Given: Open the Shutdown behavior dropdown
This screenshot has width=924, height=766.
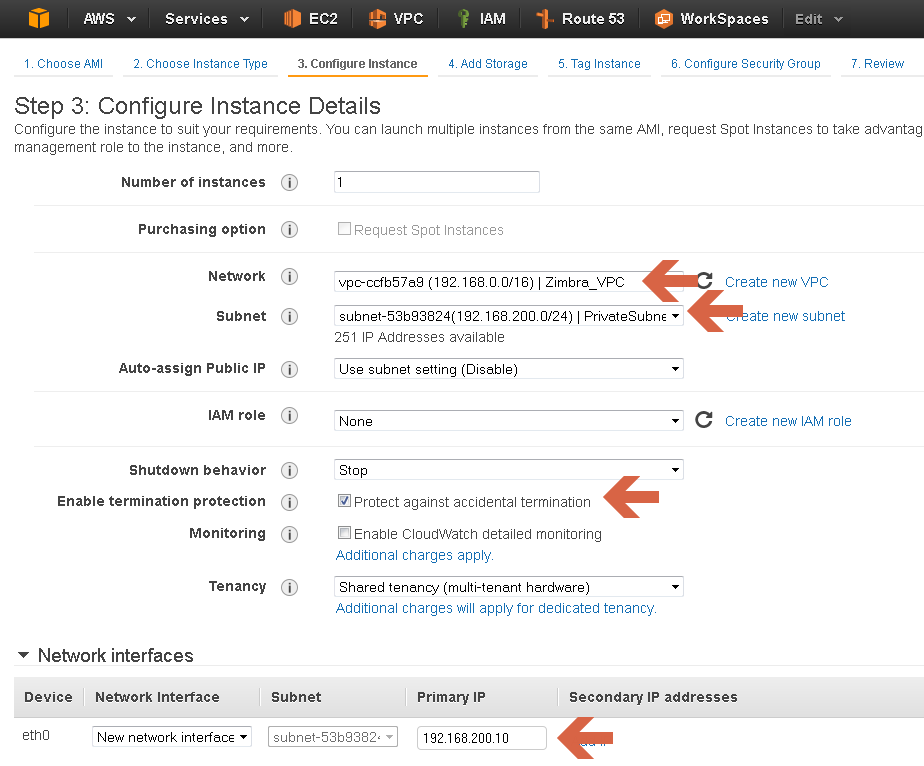Looking at the screenshot, I should click(509, 470).
